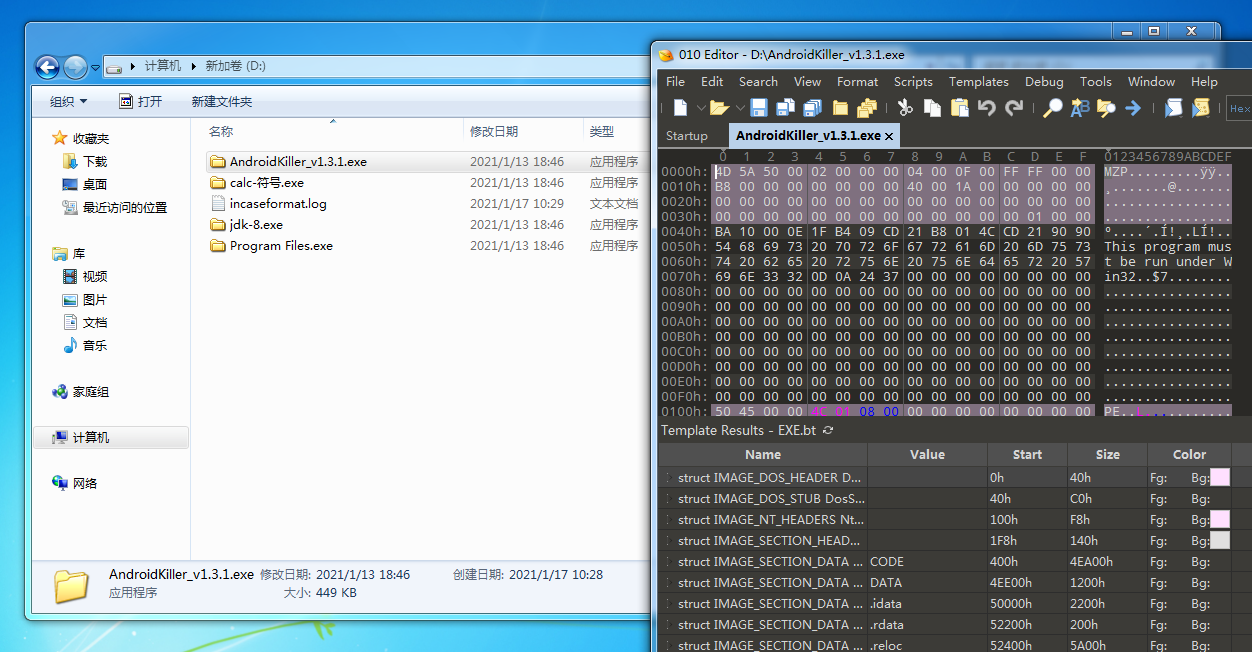Create a new file in 010 Editor
This screenshot has height=652, width=1252.
tap(680, 108)
